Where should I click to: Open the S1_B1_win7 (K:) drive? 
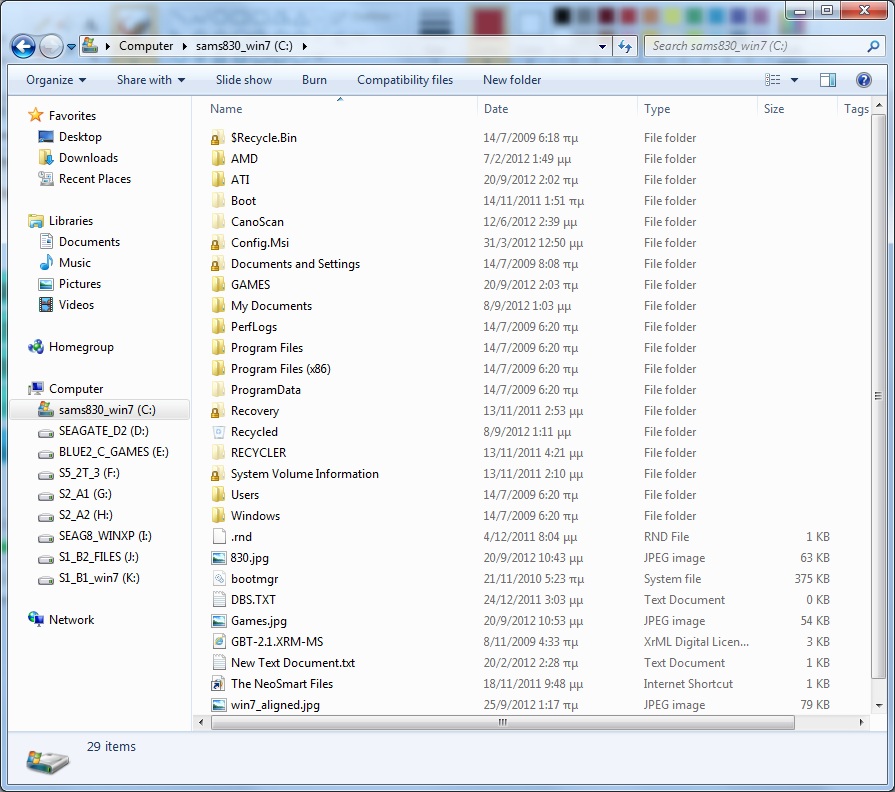pos(99,578)
